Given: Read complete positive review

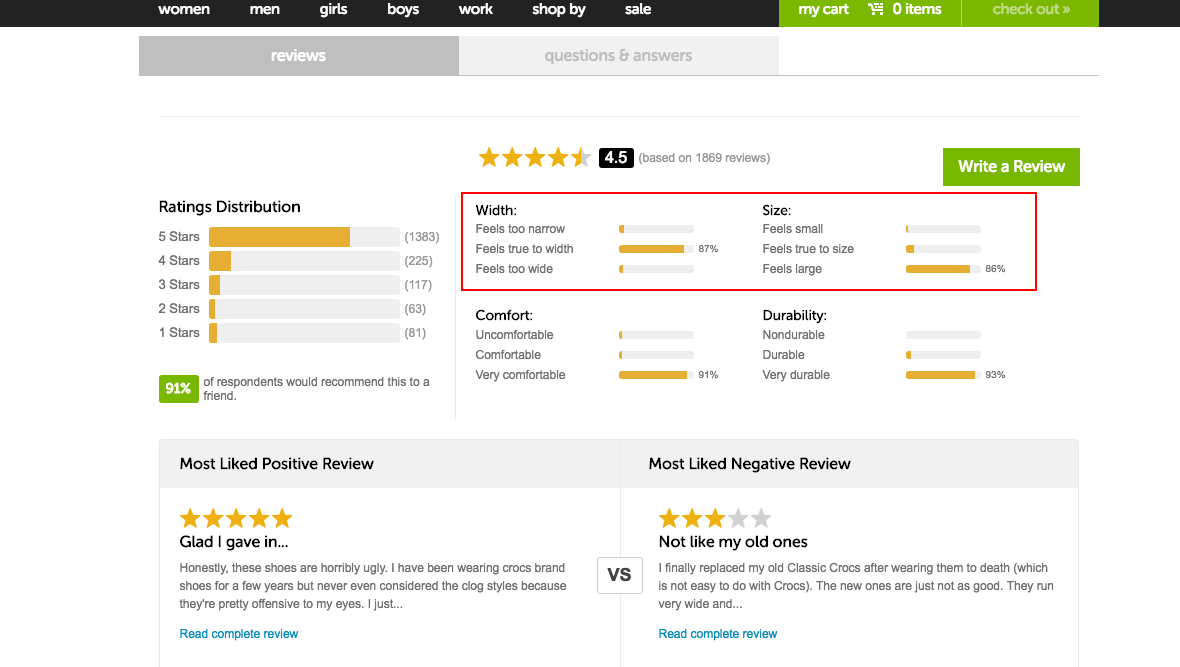Looking at the screenshot, I should pos(239,634).
